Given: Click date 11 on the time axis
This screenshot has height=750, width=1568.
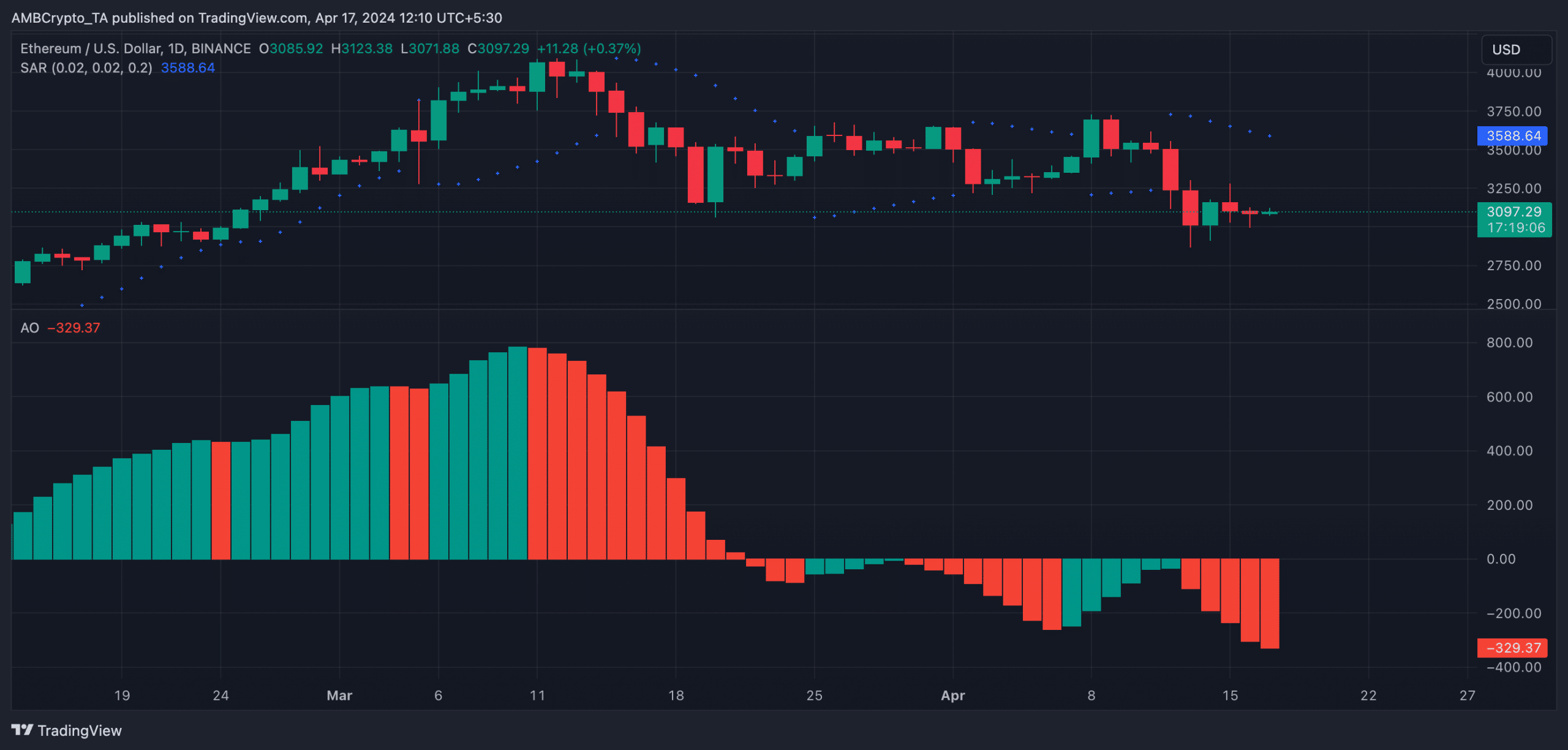Looking at the screenshot, I should [x=537, y=695].
